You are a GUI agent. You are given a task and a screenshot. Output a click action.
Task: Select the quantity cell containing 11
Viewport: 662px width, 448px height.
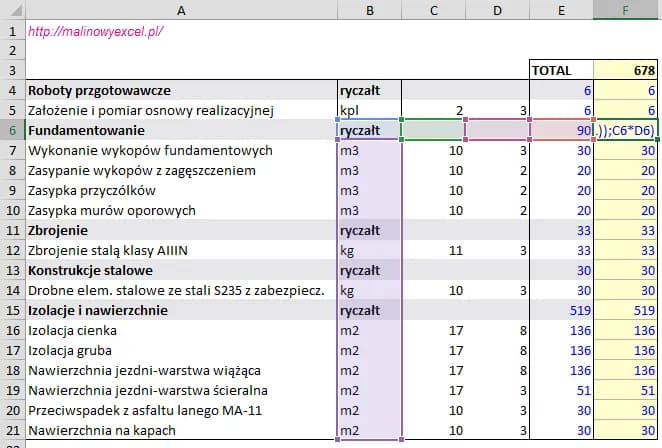[433, 251]
